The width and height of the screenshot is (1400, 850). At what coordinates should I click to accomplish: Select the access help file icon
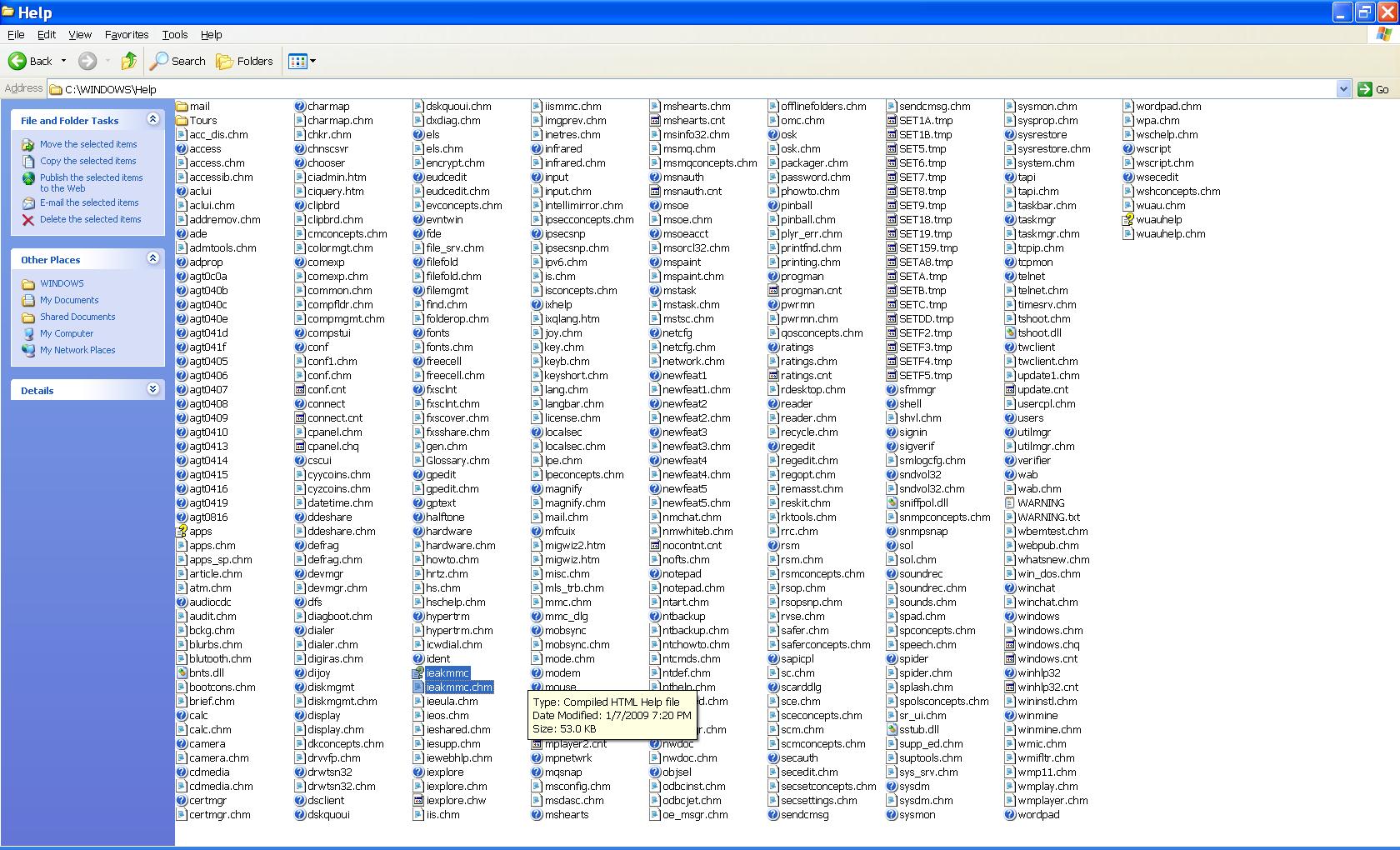coord(182,148)
